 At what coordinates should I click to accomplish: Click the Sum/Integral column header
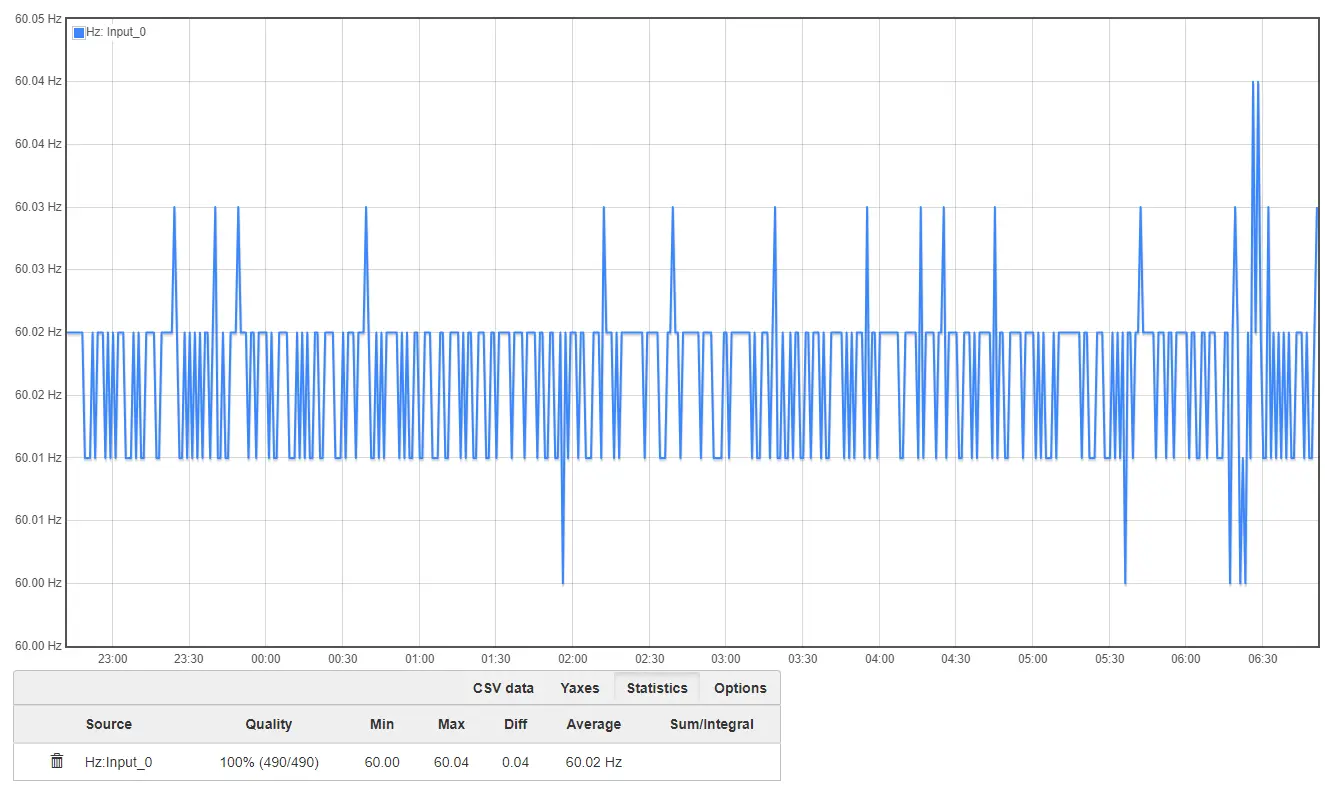pyautogui.click(x=711, y=724)
